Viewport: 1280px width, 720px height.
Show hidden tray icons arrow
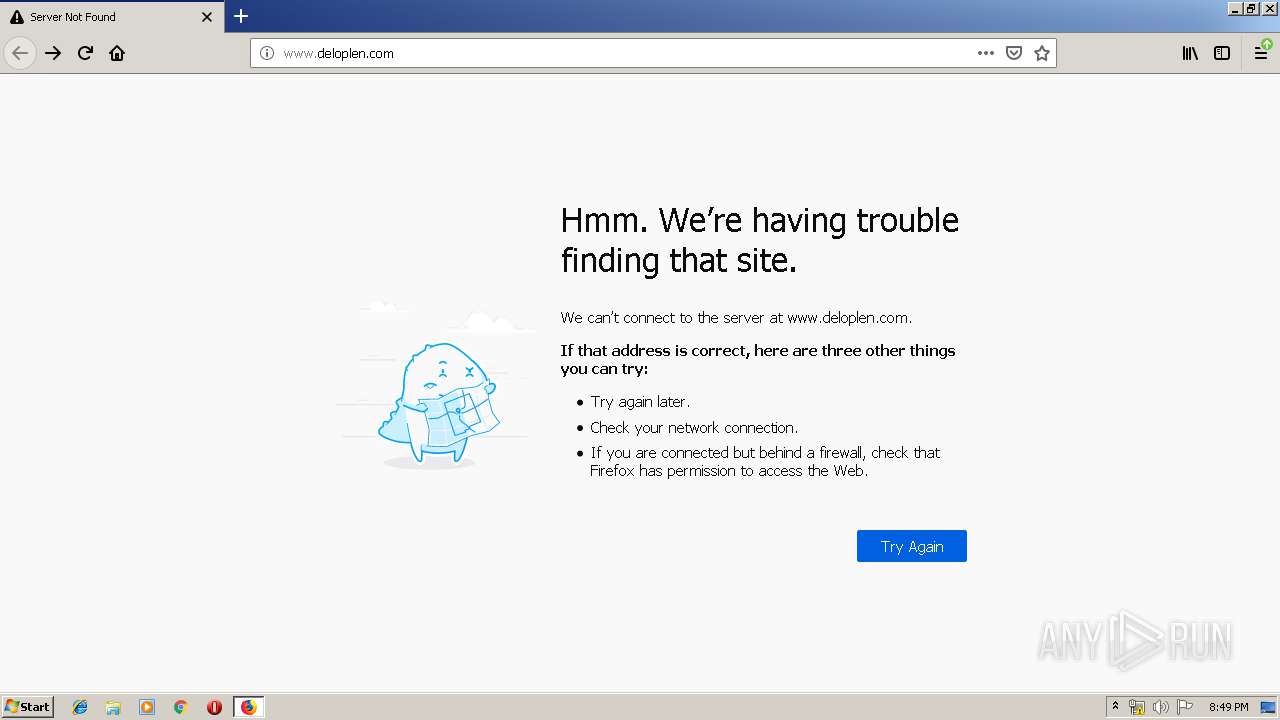(x=1116, y=707)
